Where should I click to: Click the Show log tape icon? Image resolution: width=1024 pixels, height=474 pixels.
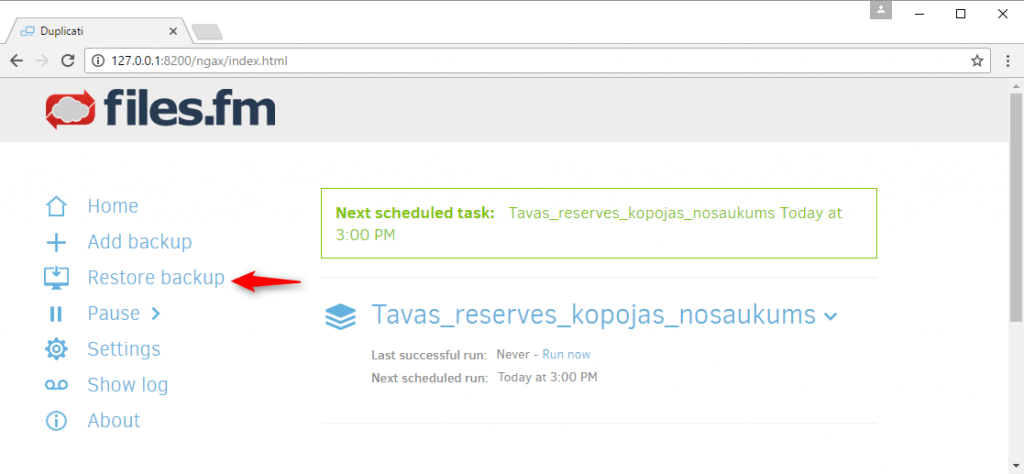pyautogui.click(x=56, y=385)
